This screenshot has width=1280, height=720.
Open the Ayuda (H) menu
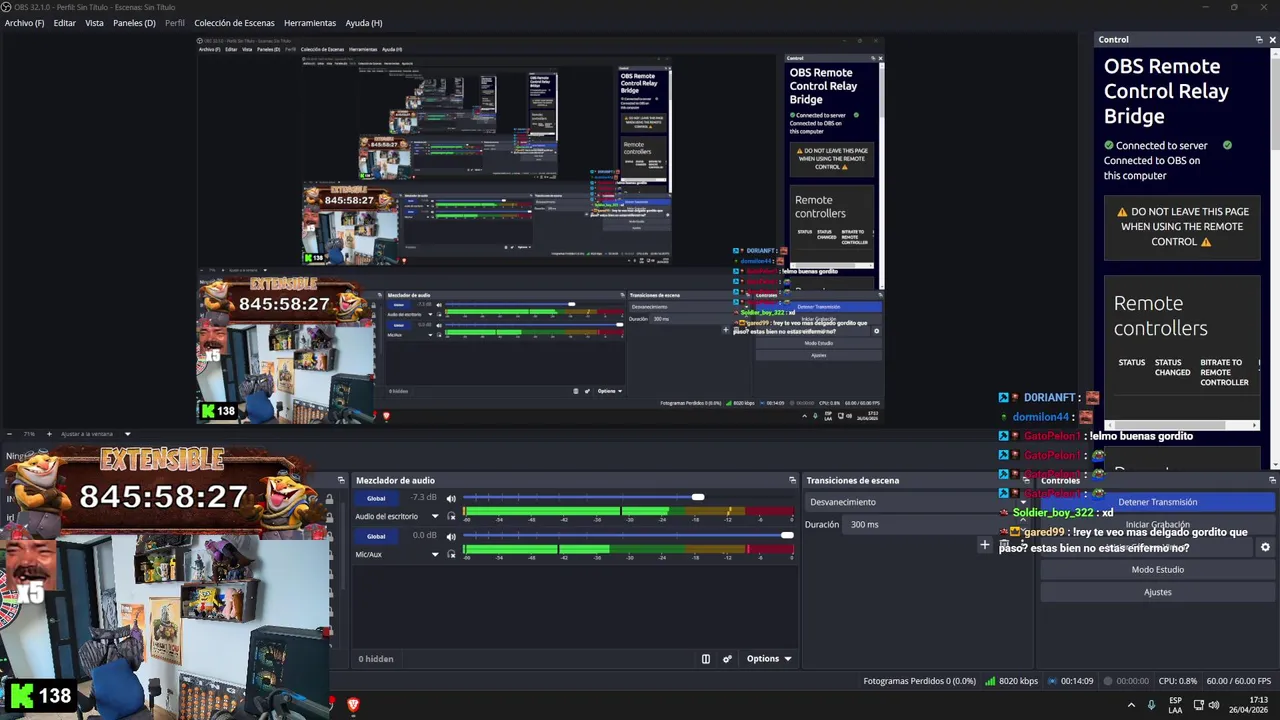click(x=364, y=23)
